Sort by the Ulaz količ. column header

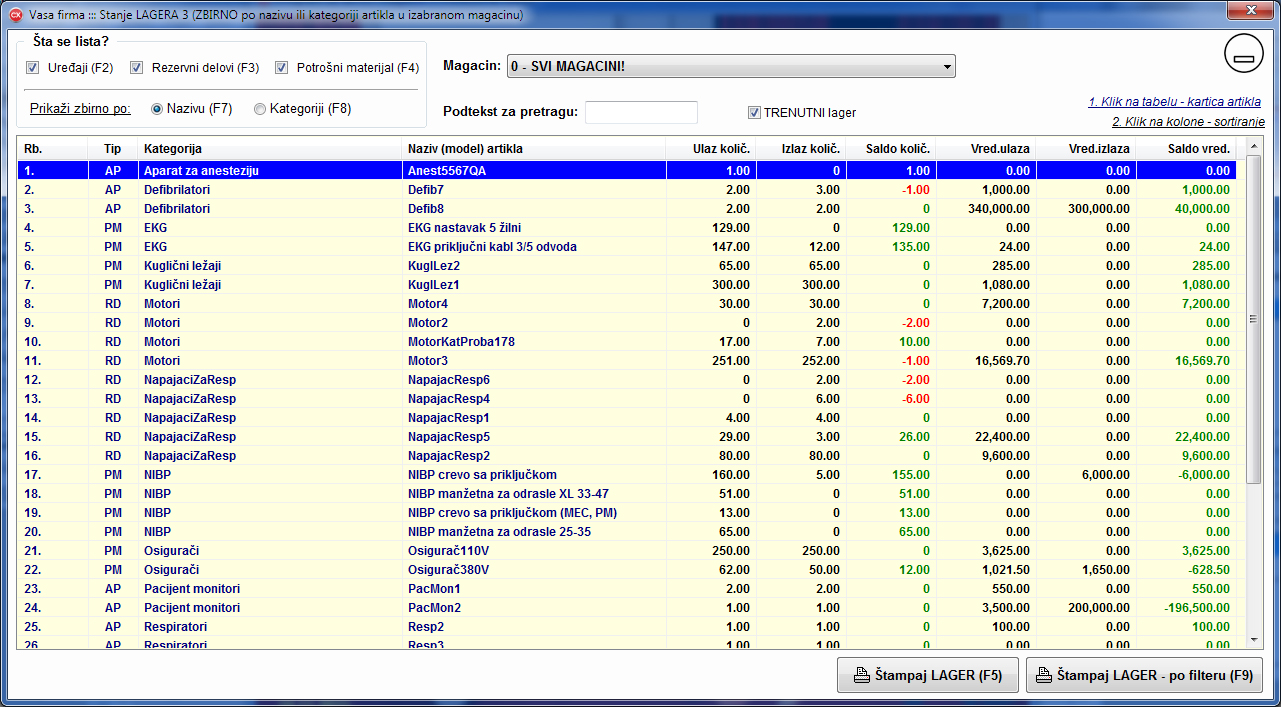pyautogui.click(x=711, y=149)
